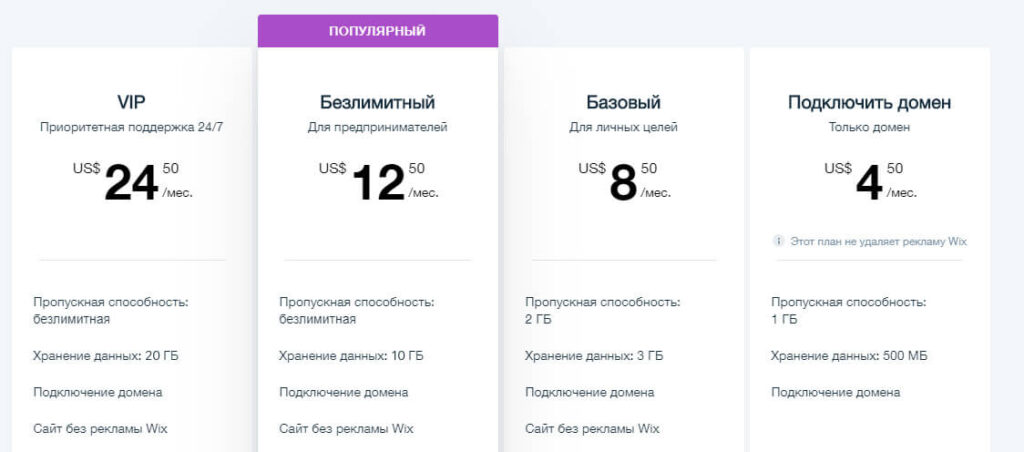This screenshot has width=1024, height=452.
Task: Select the VIP plan title
Action: (x=132, y=102)
